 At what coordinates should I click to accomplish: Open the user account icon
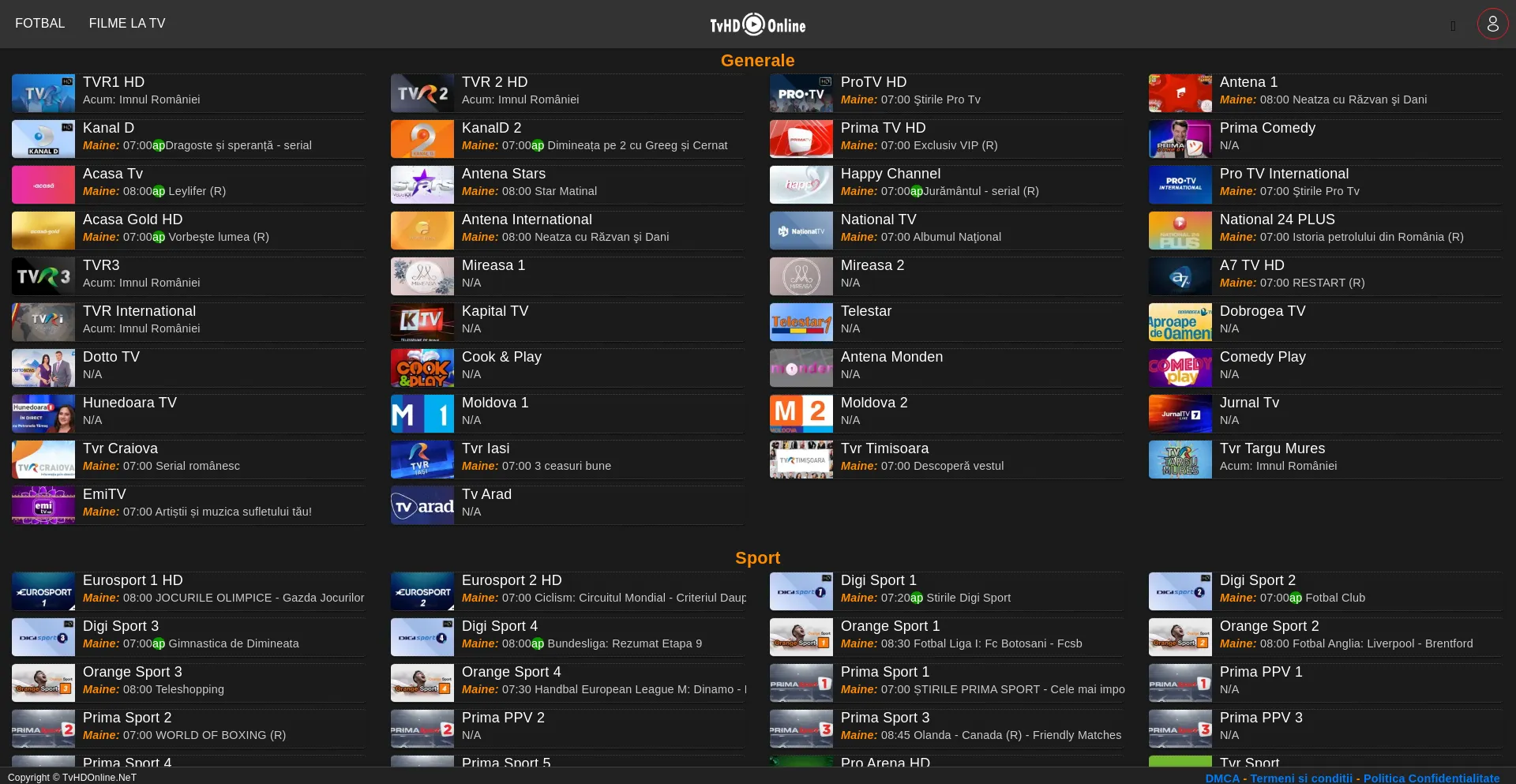(1492, 24)
